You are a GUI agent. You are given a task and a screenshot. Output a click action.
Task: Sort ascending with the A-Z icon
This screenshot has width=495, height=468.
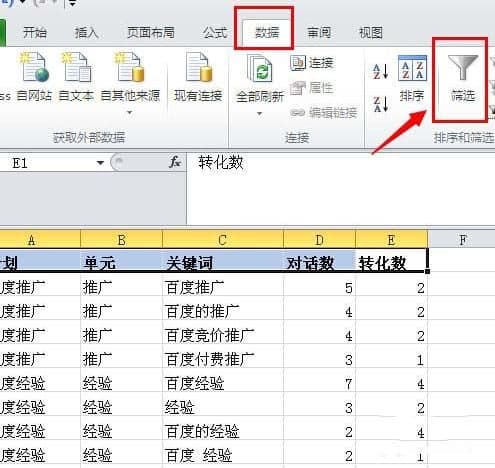point(380,71)
